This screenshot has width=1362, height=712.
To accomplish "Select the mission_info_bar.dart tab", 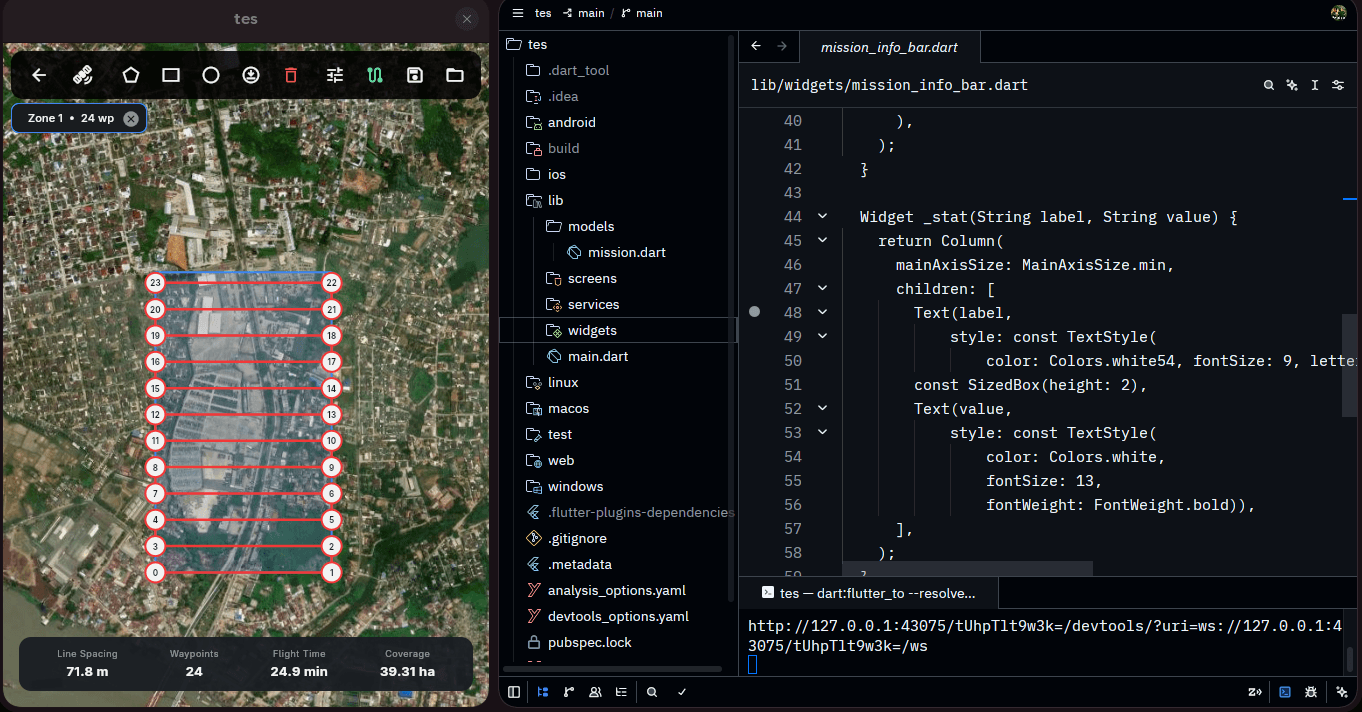I will point(889,47).
